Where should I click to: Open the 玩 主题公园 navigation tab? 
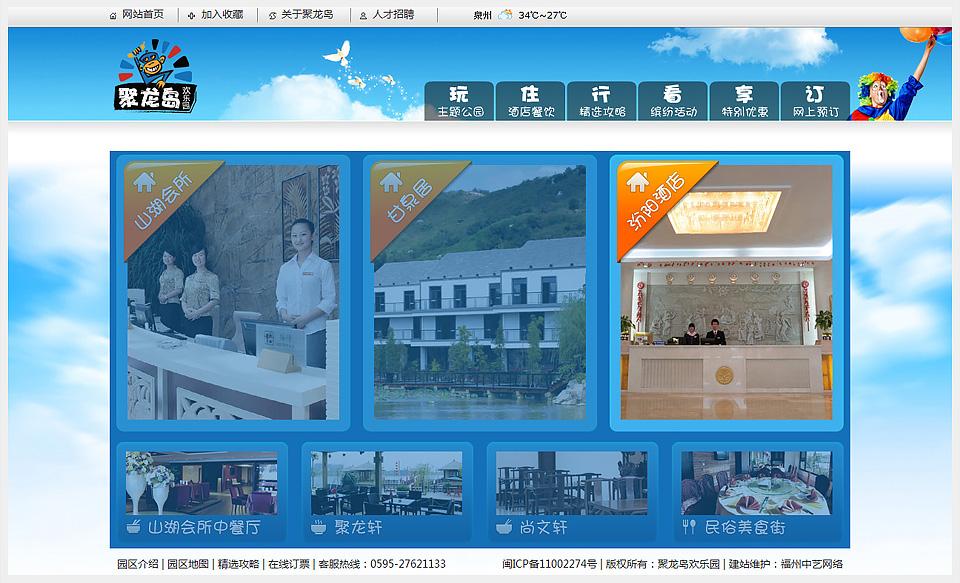pos(459,101)
